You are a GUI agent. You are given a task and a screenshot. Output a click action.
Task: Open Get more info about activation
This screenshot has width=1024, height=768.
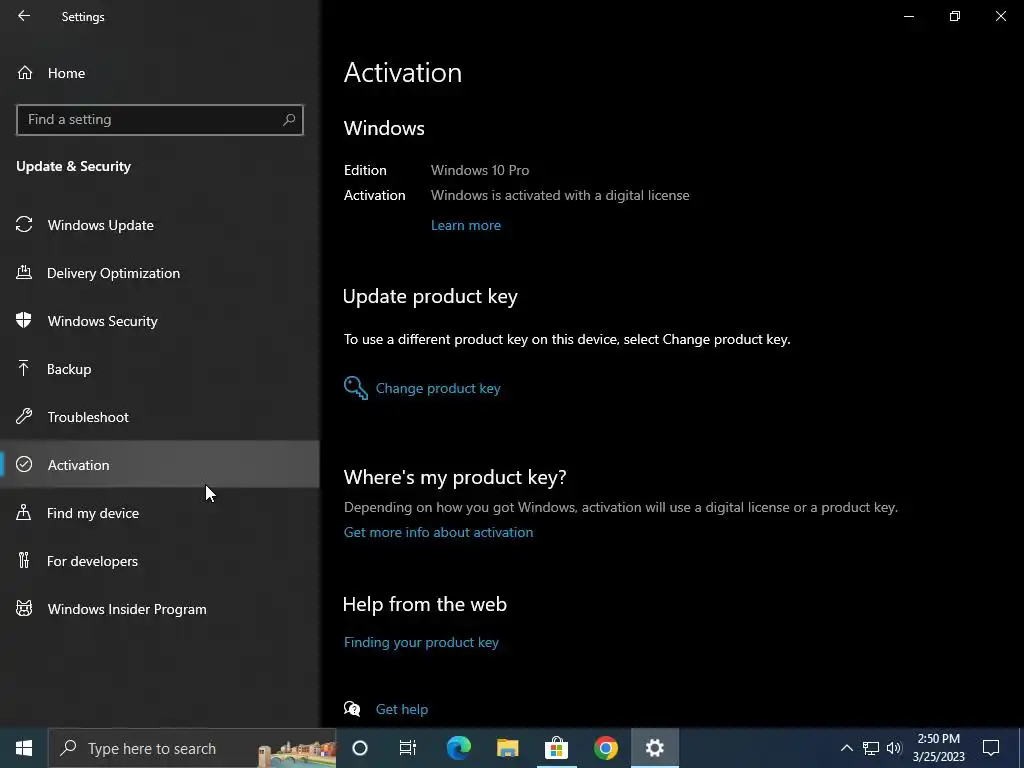point(438,532)
